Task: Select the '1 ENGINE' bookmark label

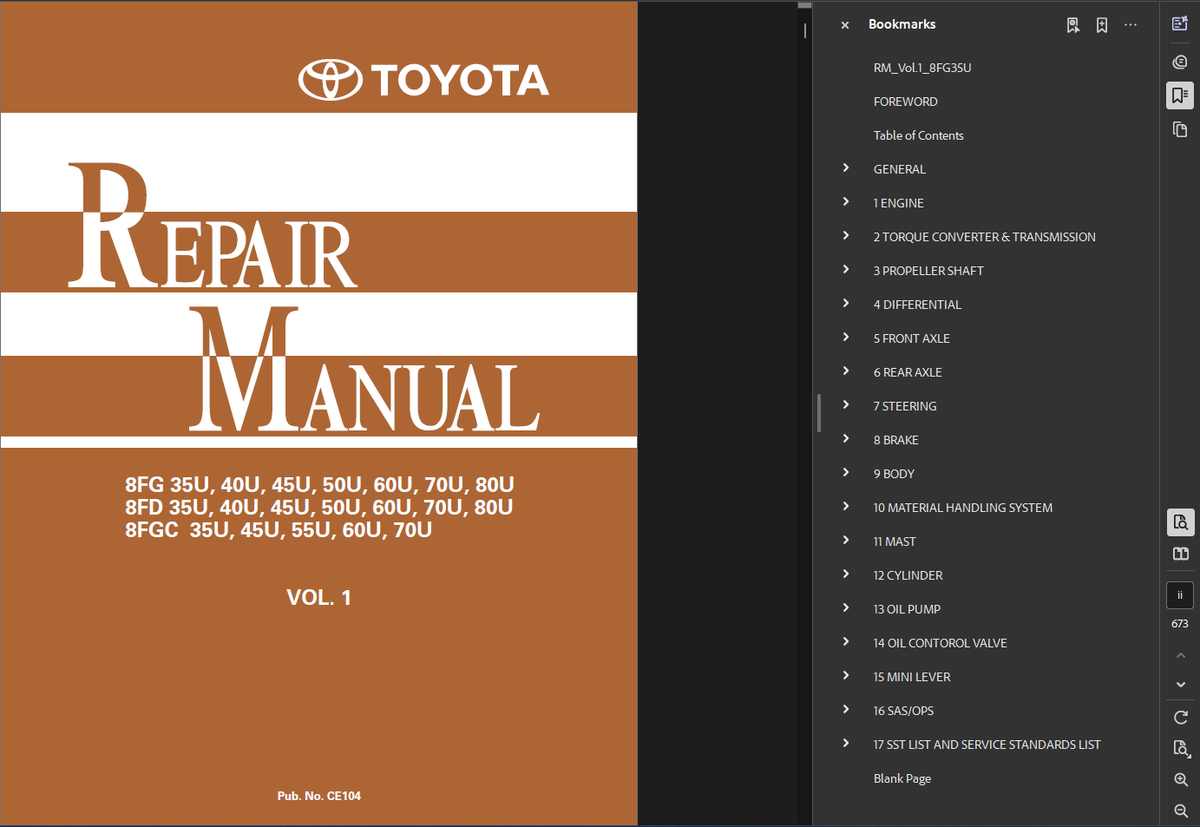Action: [898, 203]
